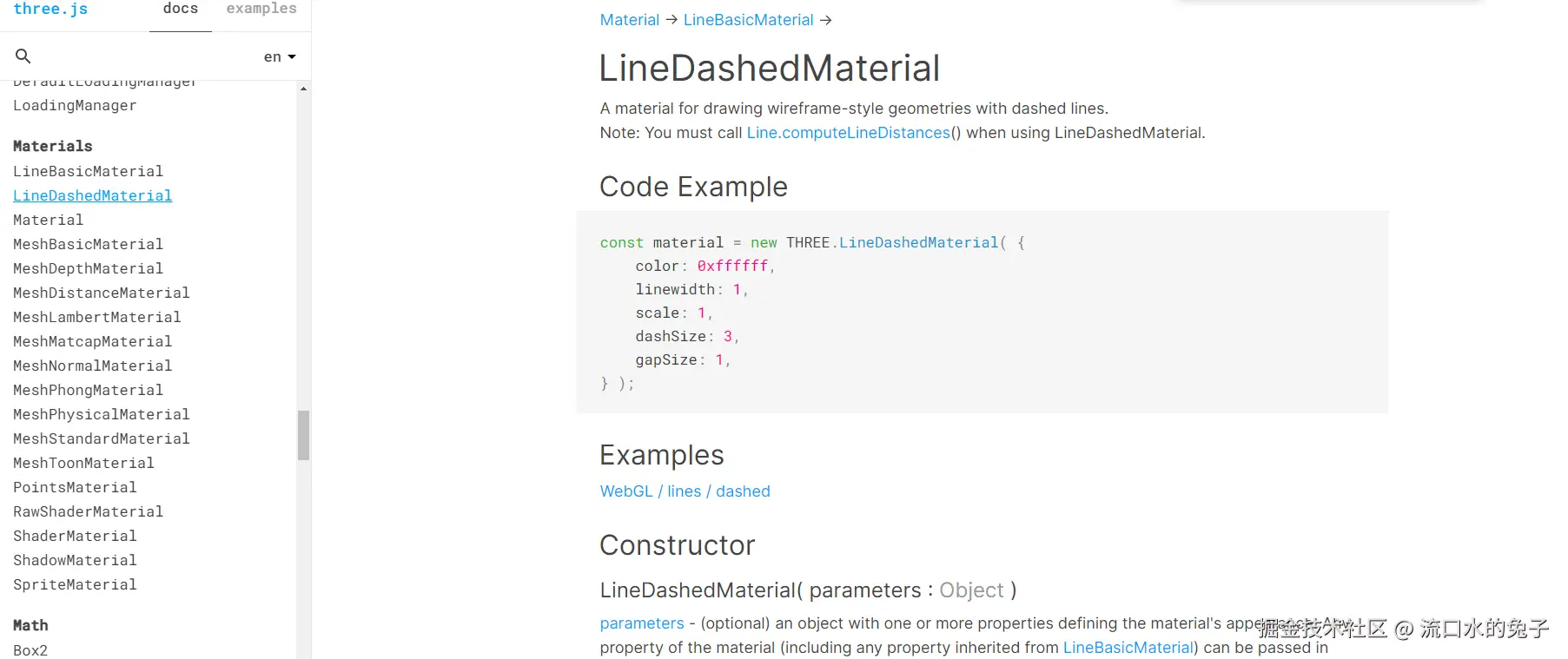
Task: Open the en language dropdown
Action: 280,57
